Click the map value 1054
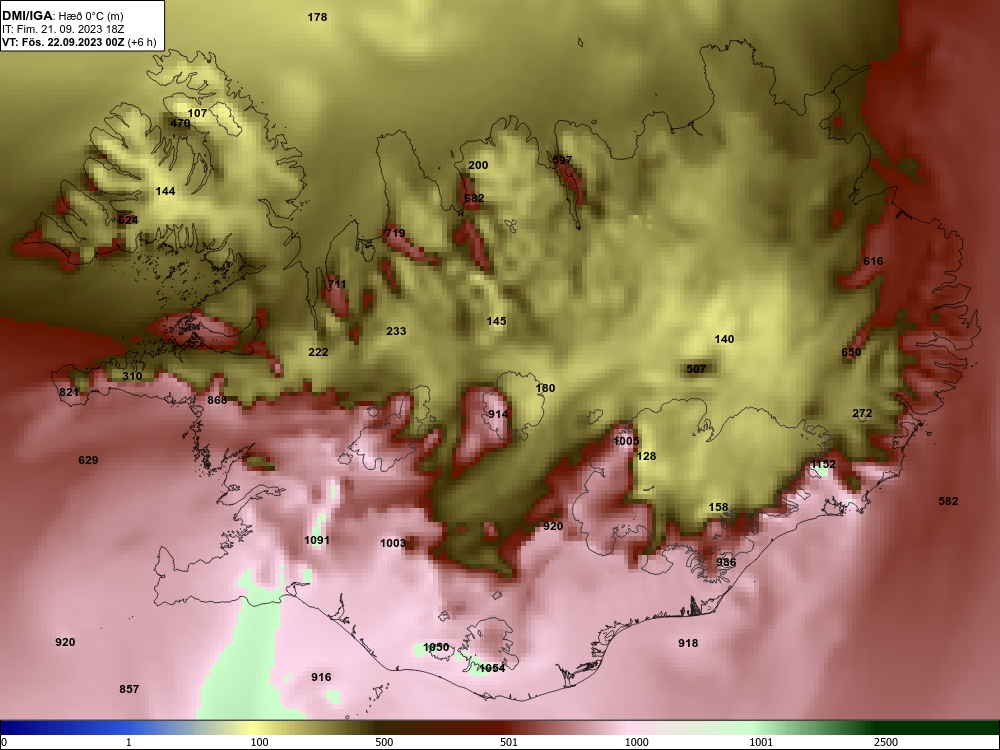This screenshot has height=750, width=1000. (492, 668)
